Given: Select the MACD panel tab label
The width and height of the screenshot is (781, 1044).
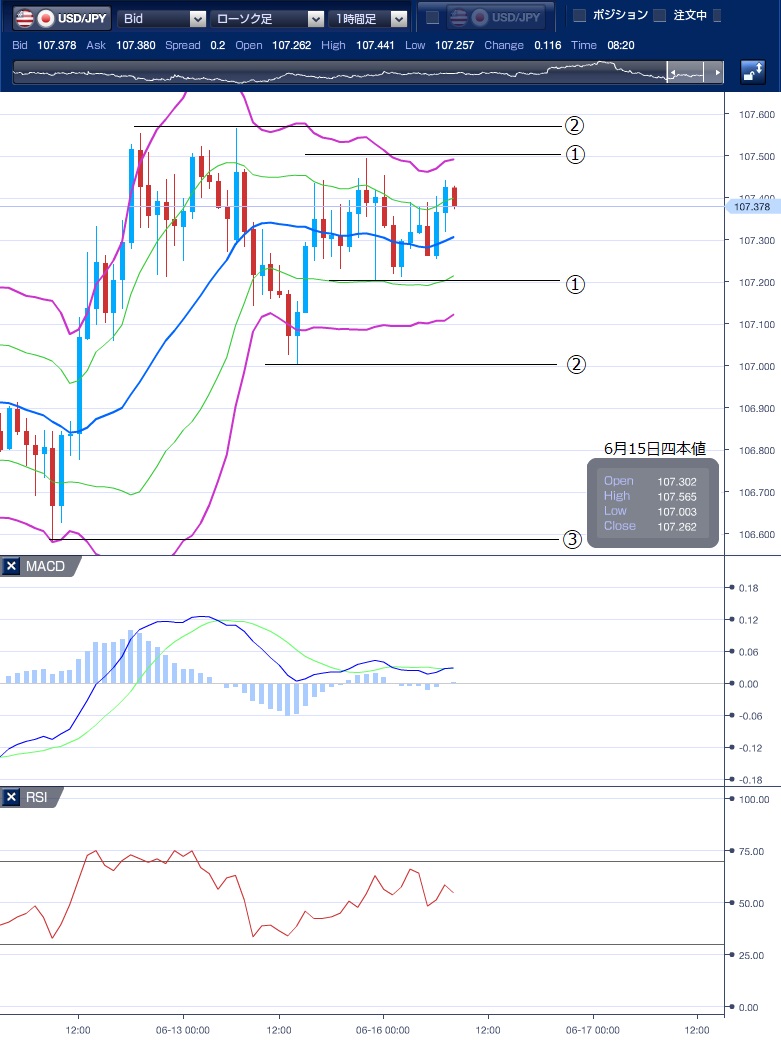Looking at the screenshot, I should pyautogui.click(x=45, y=567).
